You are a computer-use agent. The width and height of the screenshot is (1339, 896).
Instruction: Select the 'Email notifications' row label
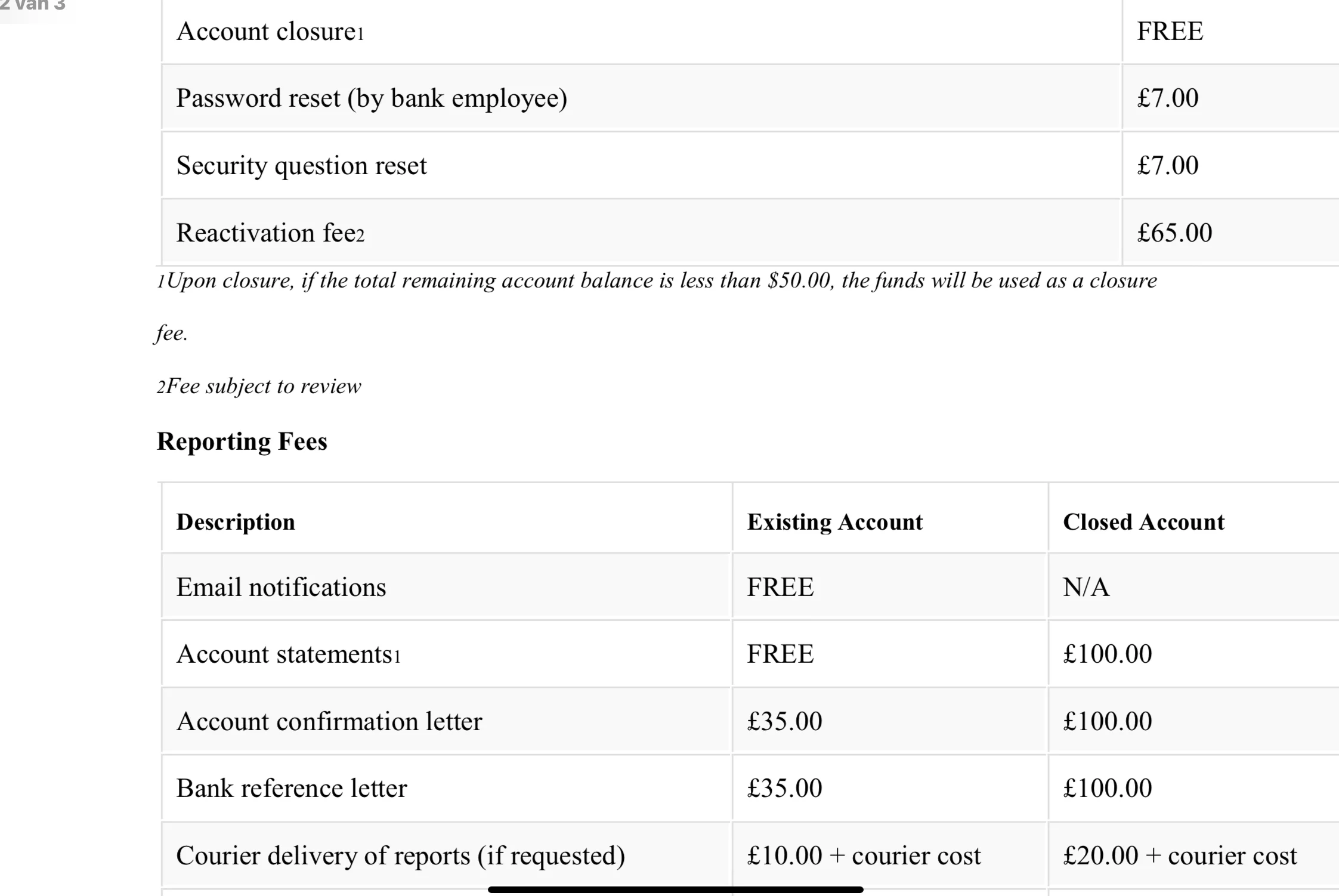[281, 588]
